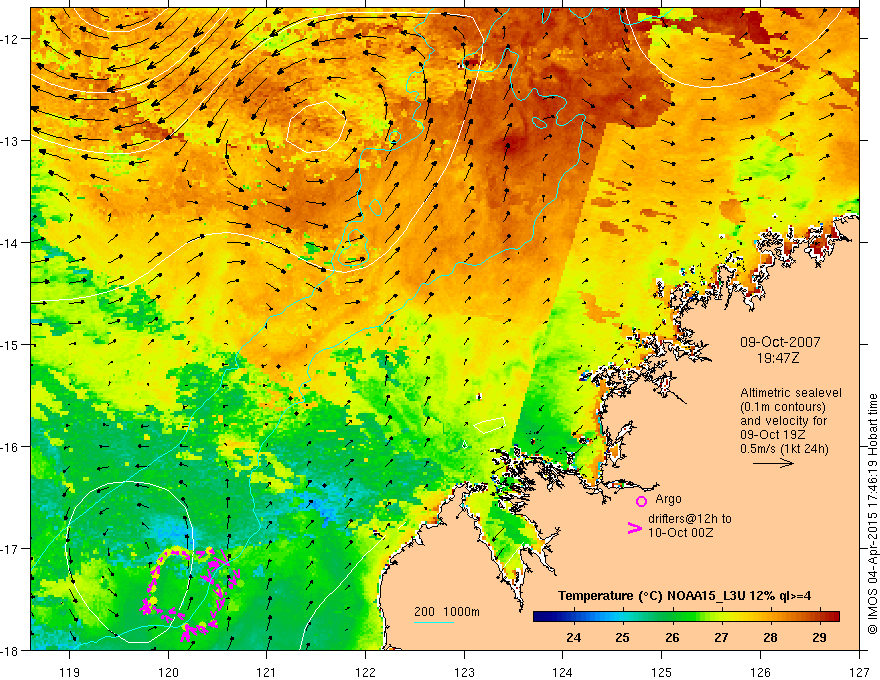Click the longitude axis label 125
Screen dimensions: 880x680
(x=662, y=672)
